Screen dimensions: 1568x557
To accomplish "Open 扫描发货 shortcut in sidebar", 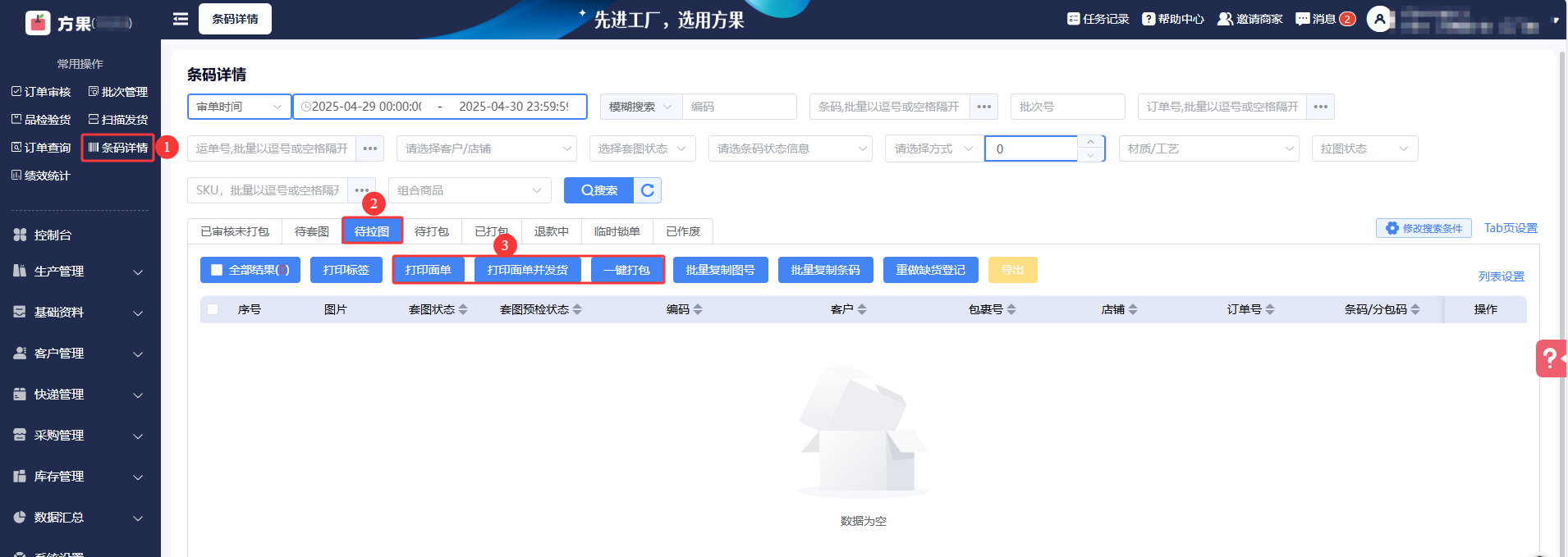I will pyautogui.click(x=118, y=120).
